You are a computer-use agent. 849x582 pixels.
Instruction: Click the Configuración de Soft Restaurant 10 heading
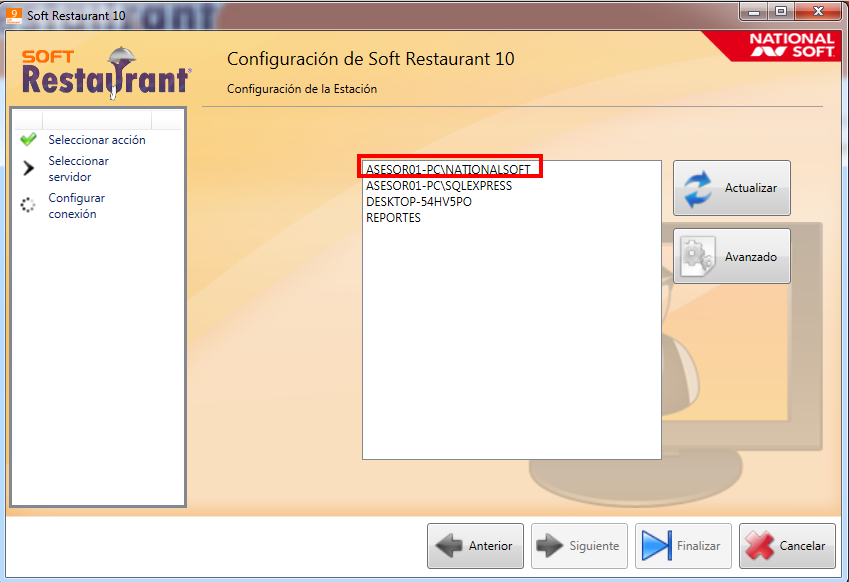[370, 58]
